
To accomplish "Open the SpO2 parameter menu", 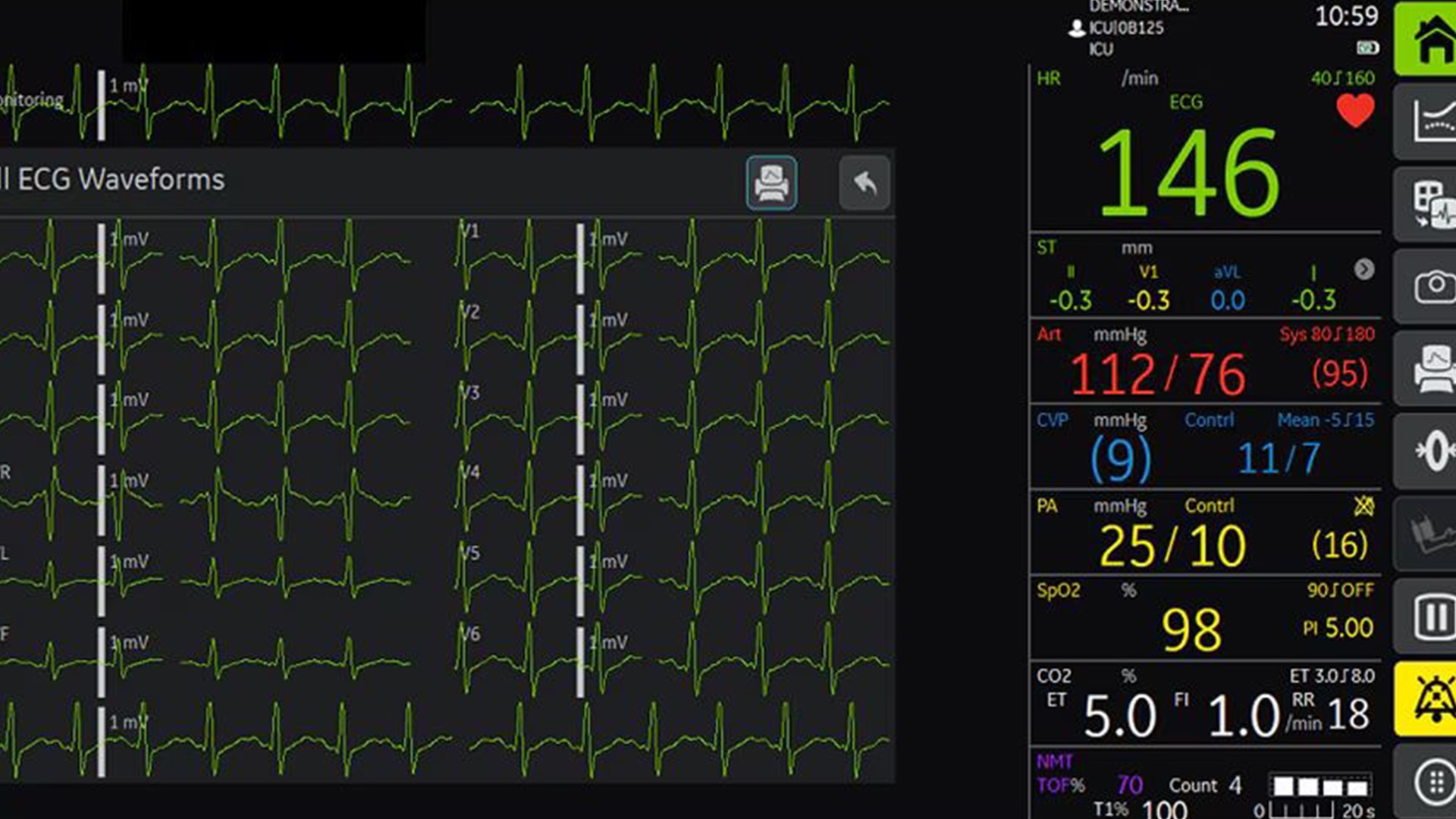I will click(1191, 628).
